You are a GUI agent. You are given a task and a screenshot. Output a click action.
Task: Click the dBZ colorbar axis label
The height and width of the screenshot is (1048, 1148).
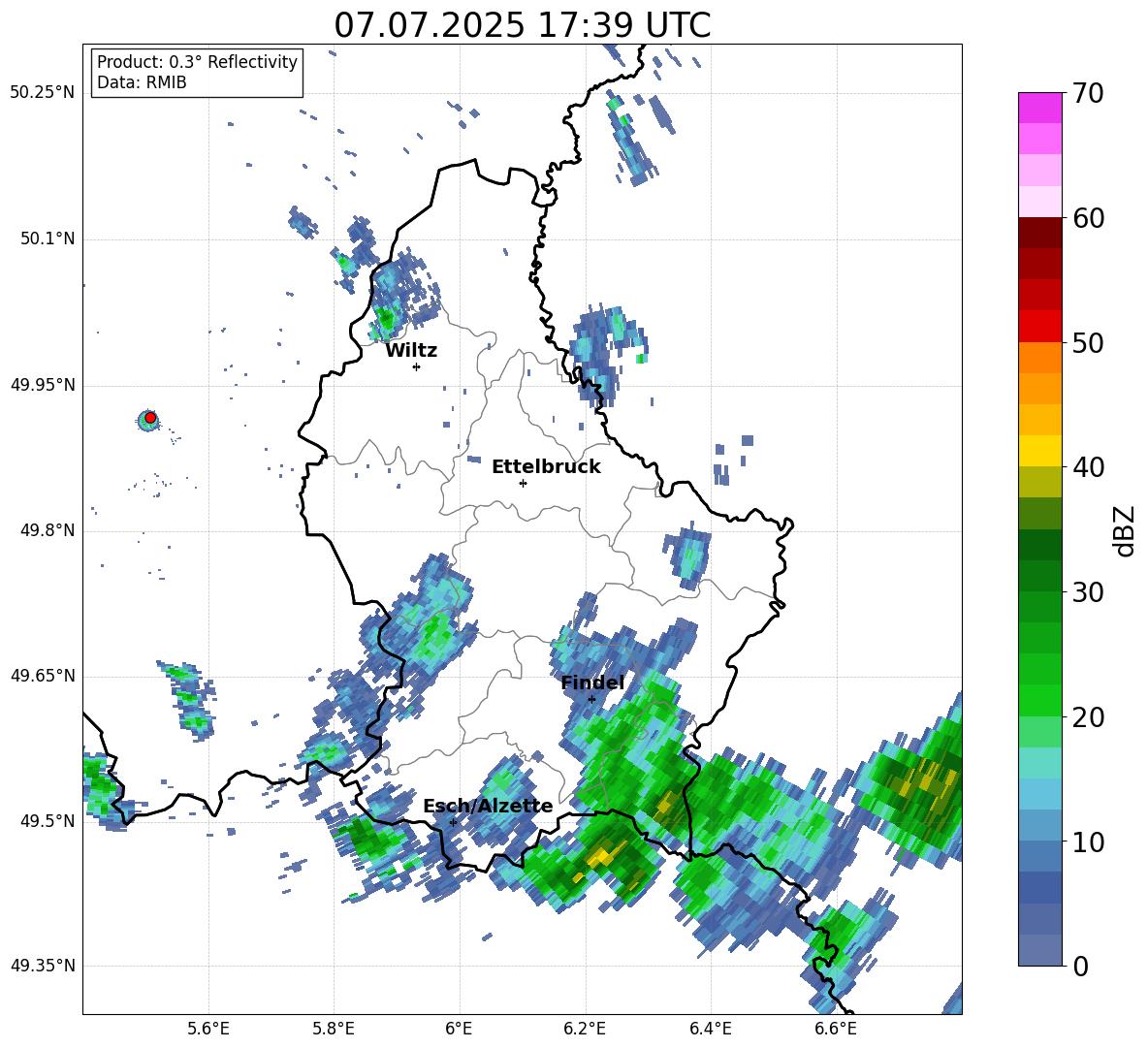1124,530
